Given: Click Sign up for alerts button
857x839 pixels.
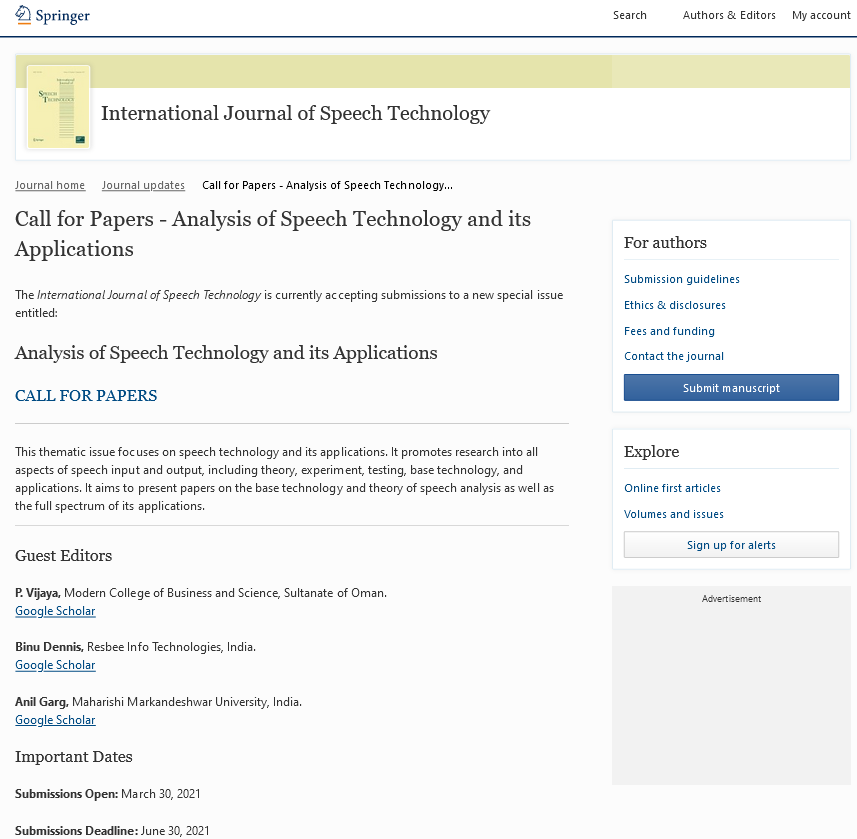Looking at the screenshot, I should pyautogui.click(x=731, y=545).
